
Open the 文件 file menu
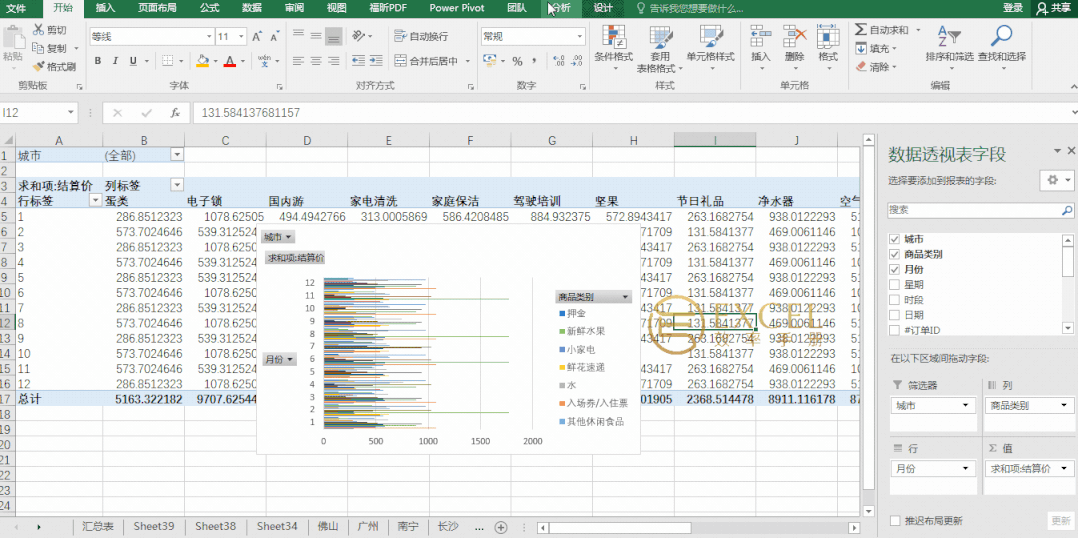click(x=15, y=8)
